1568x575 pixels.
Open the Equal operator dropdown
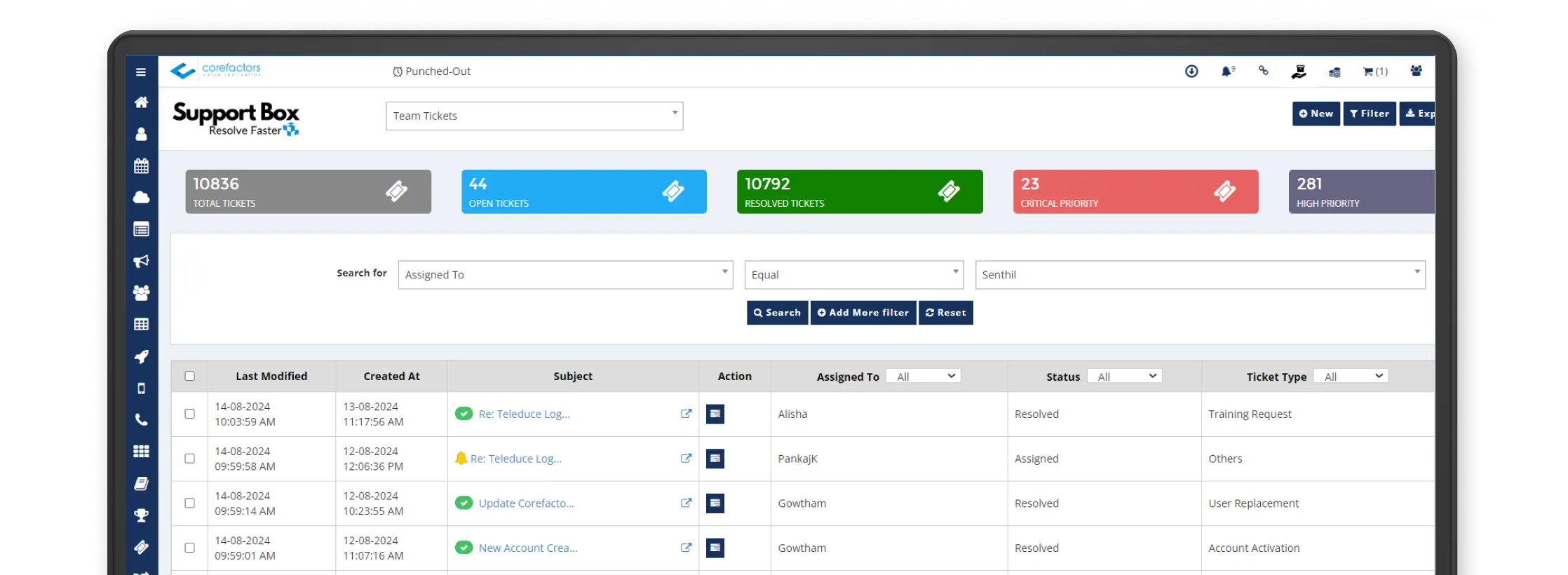[854, 275]
